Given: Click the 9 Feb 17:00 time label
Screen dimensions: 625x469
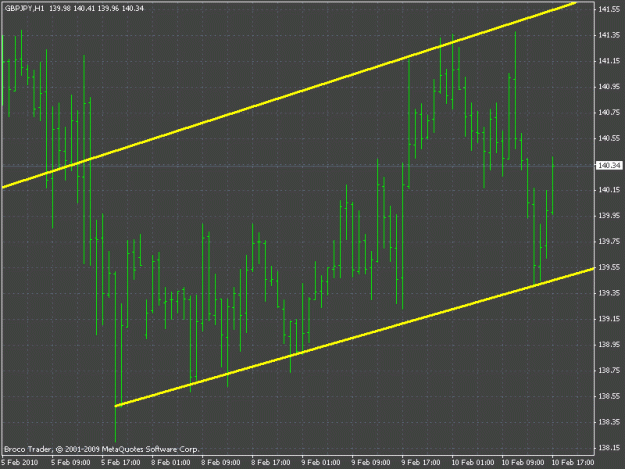Looking at the screenshot, I should [421, 462].
